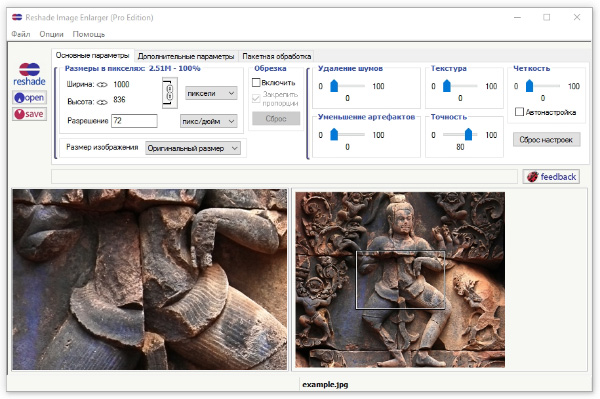Click the feedback ladybug button

pos(551,177)
